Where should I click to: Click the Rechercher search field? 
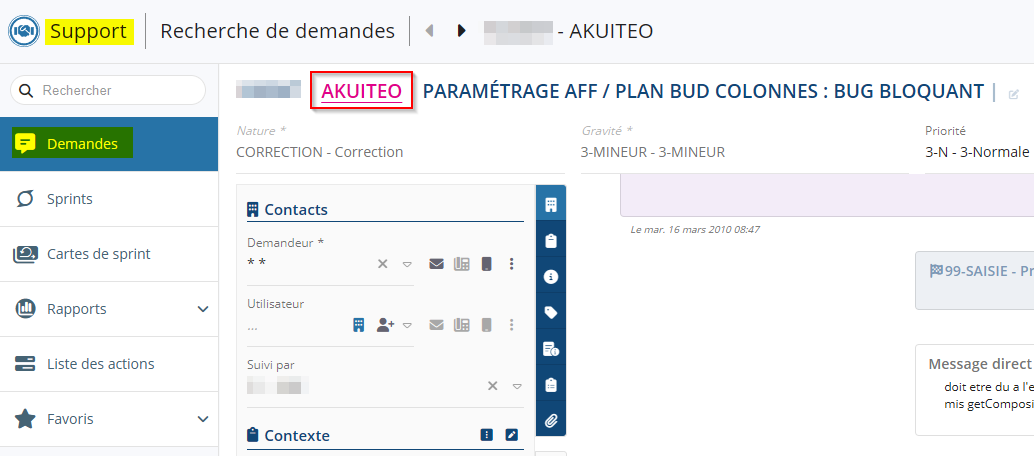tap(115, 90)
